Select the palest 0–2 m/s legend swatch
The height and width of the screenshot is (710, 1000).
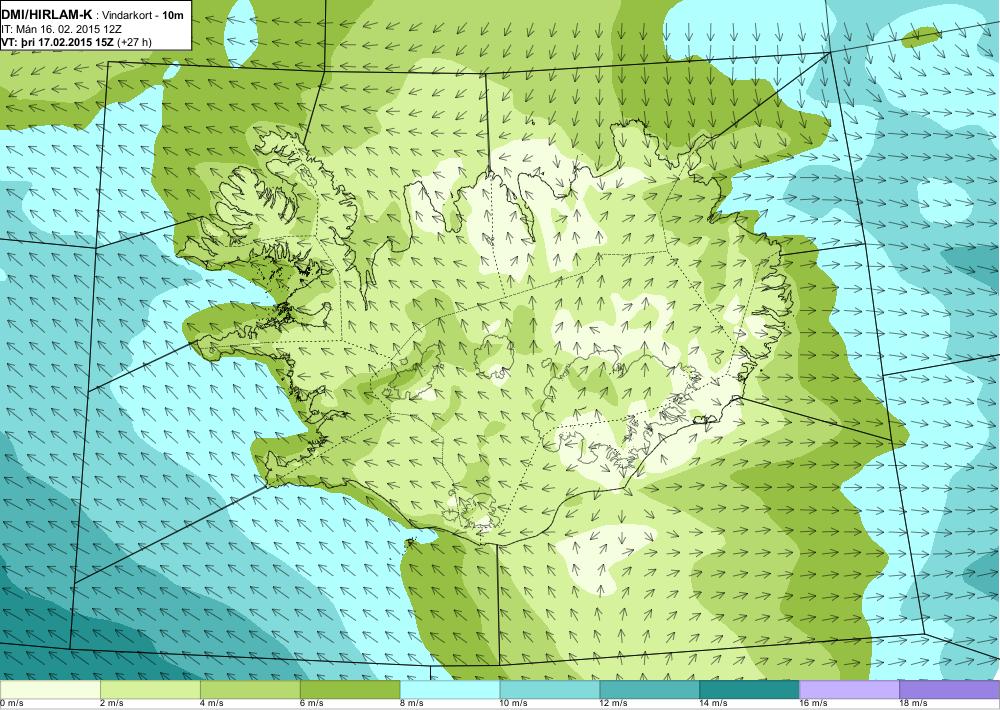point(50,690)
